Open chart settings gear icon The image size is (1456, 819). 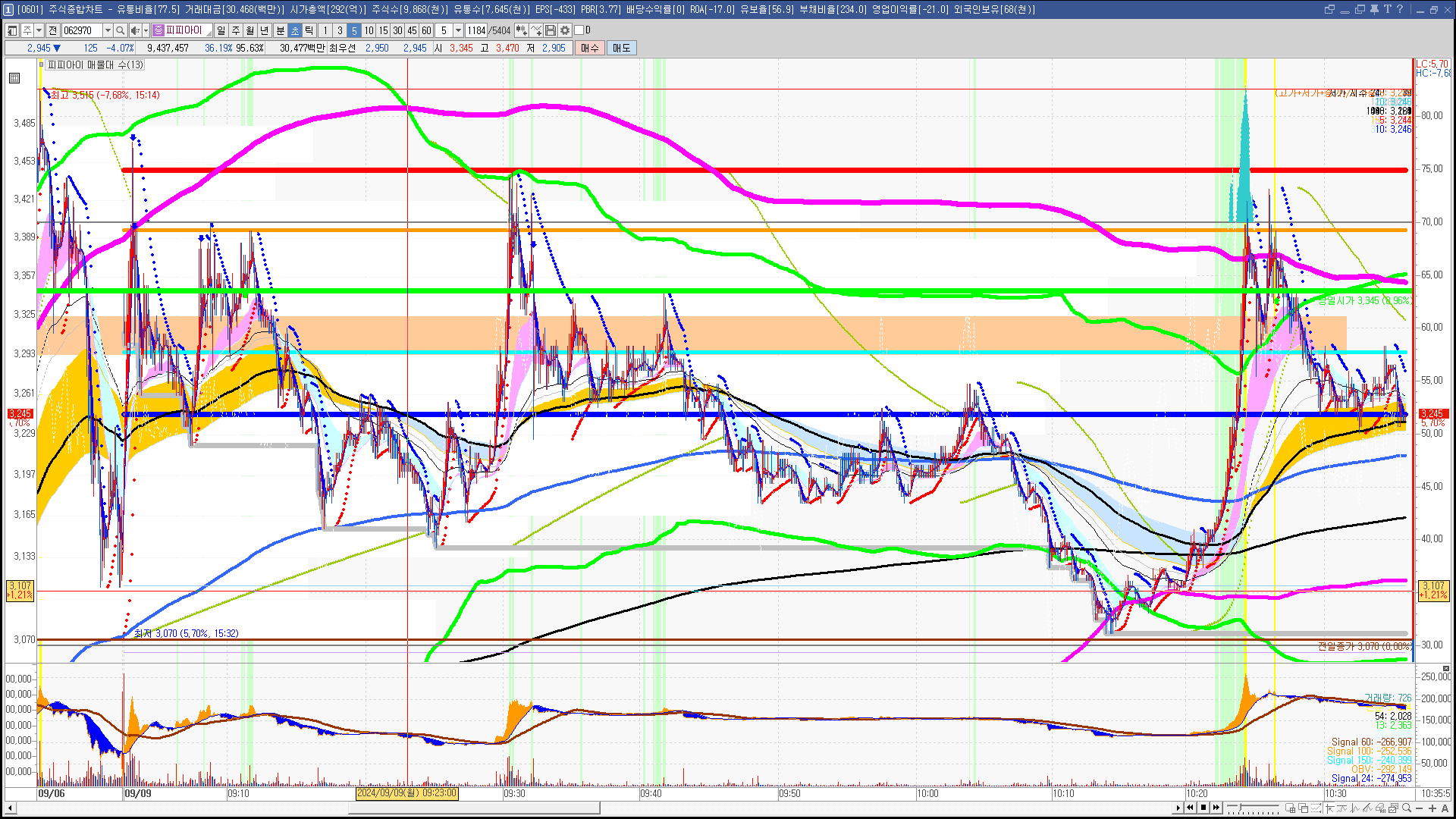pos(565,30)
